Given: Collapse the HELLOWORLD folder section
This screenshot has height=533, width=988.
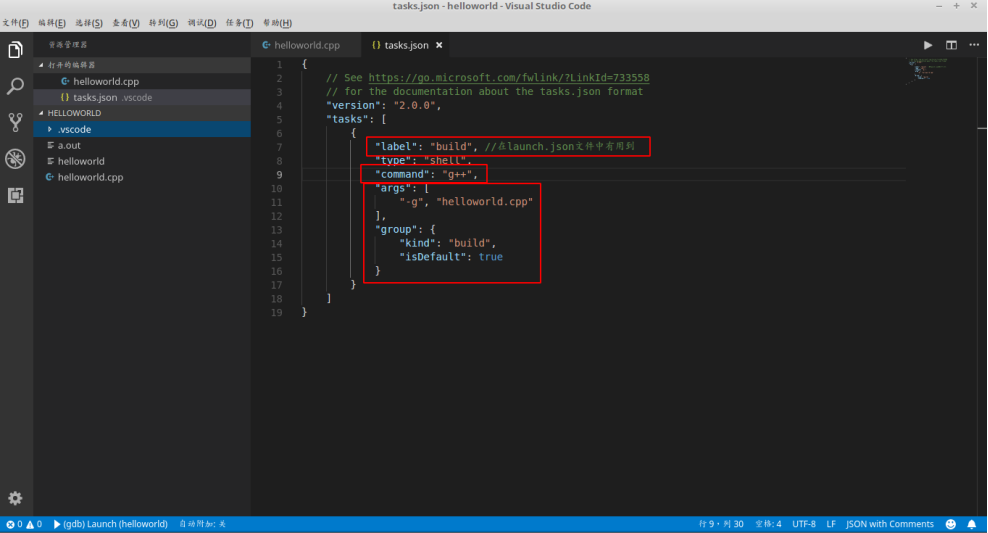Looking at the screenshot, I should click(142, 113).
